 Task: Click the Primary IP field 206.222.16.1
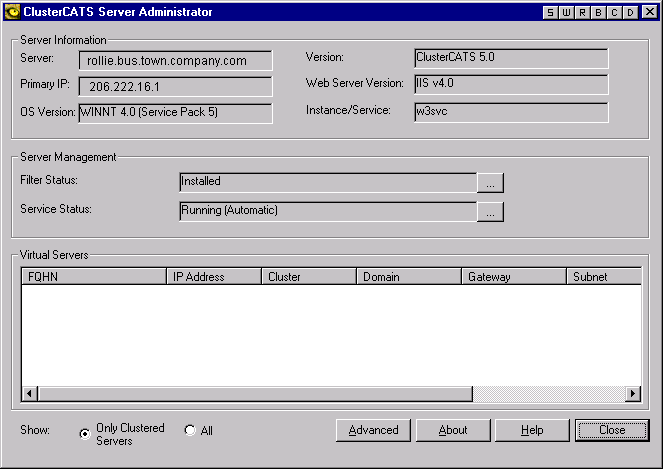[175, 87]
